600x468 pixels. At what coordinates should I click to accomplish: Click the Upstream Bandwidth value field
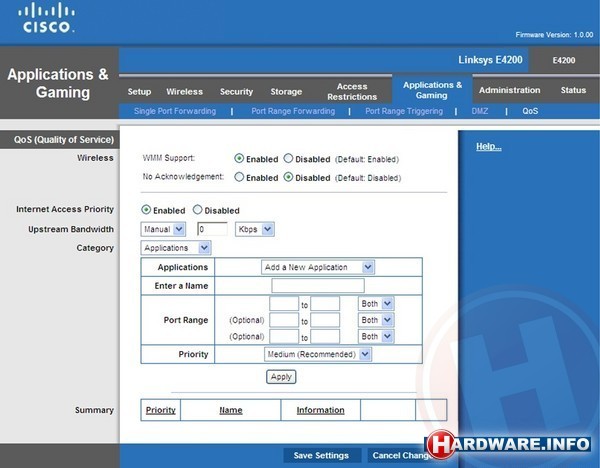[212, 229]
